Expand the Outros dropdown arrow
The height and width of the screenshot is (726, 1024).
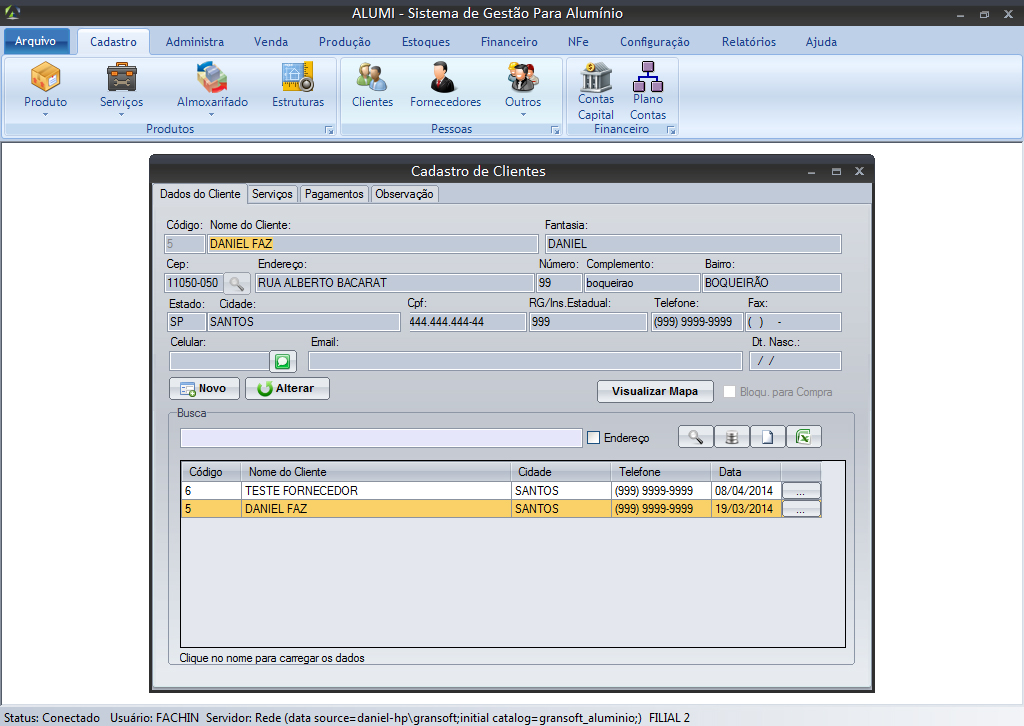(x=523, y=115)
